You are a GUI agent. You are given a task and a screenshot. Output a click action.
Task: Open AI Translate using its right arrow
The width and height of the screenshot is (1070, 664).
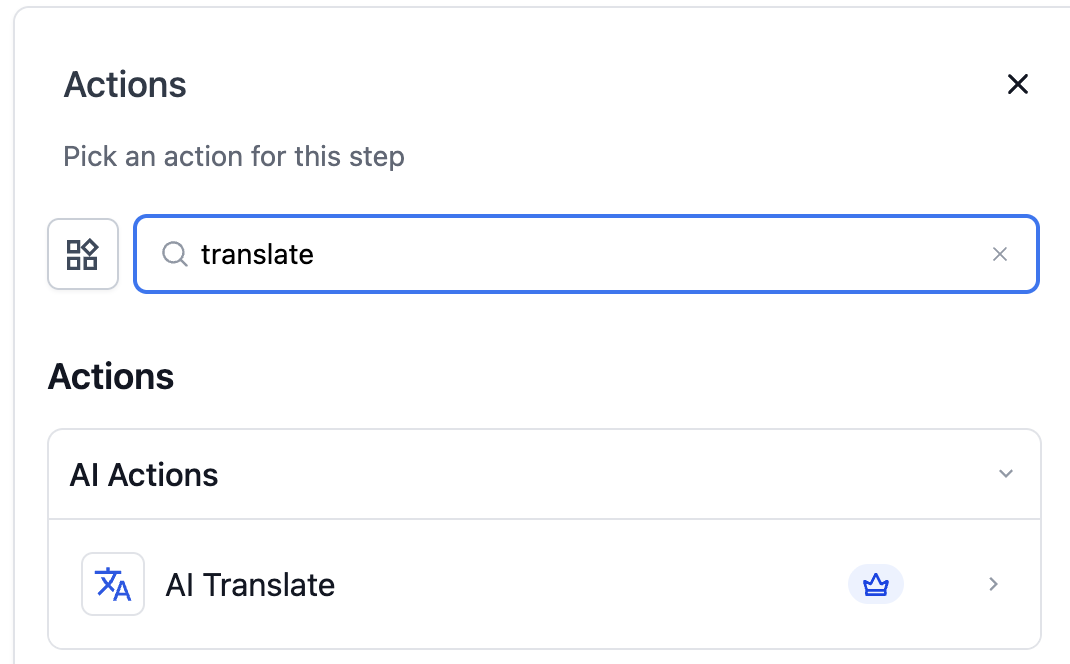point(993,584)
